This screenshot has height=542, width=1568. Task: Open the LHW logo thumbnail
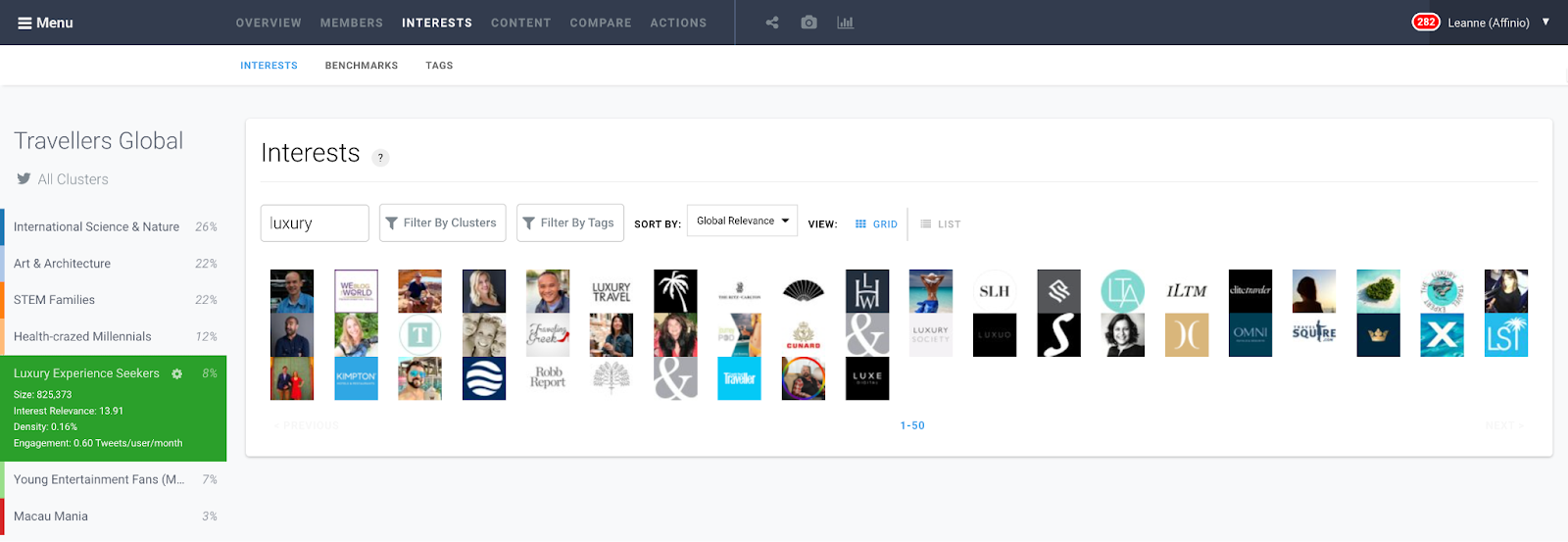pos(867,291)
